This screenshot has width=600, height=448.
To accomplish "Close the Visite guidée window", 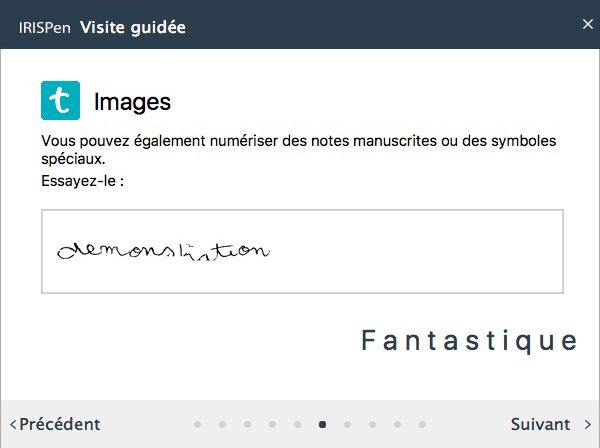I will (x=587, y=23).
